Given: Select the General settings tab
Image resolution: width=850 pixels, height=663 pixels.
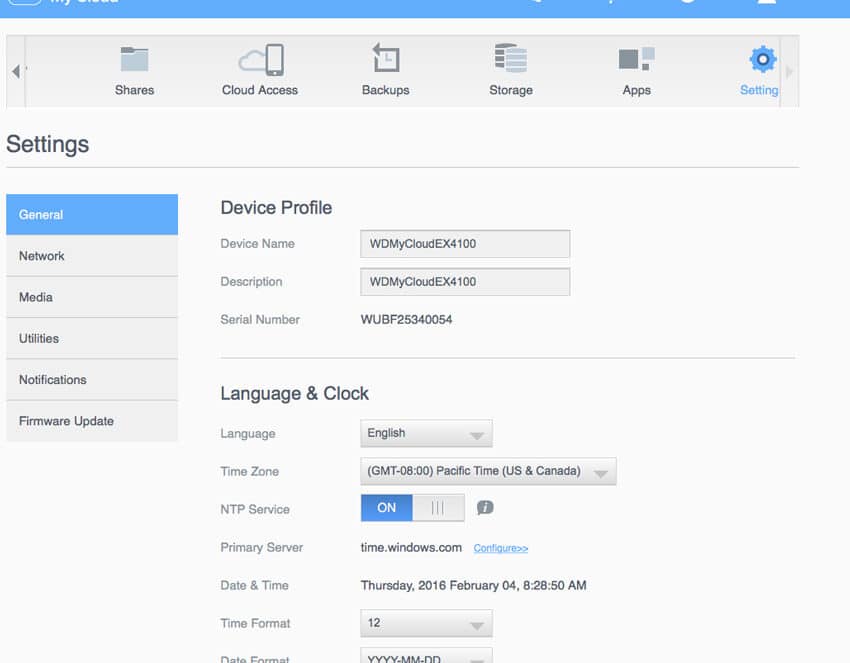Looking at the screenshot, I should coord(92,215).
